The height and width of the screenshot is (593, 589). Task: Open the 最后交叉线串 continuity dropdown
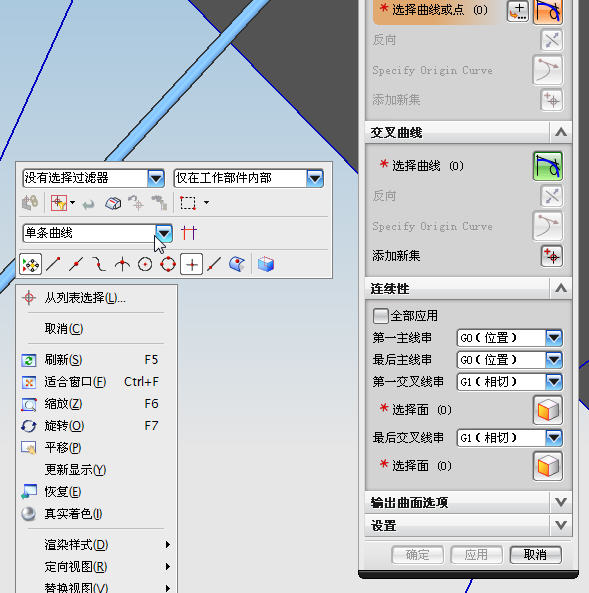(x=554, y=438)
